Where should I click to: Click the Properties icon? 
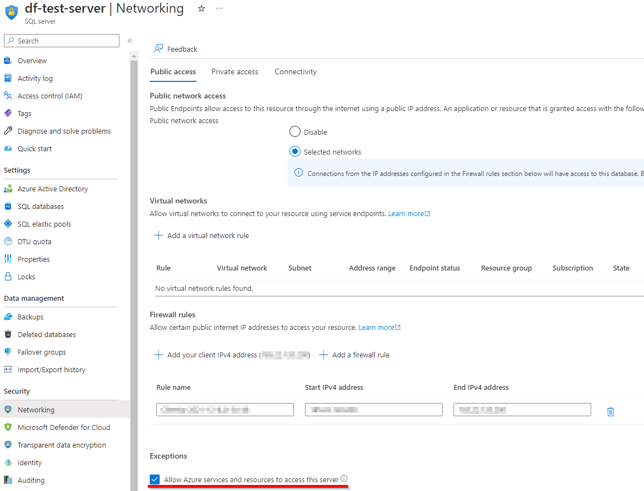(x=8, y=259)
